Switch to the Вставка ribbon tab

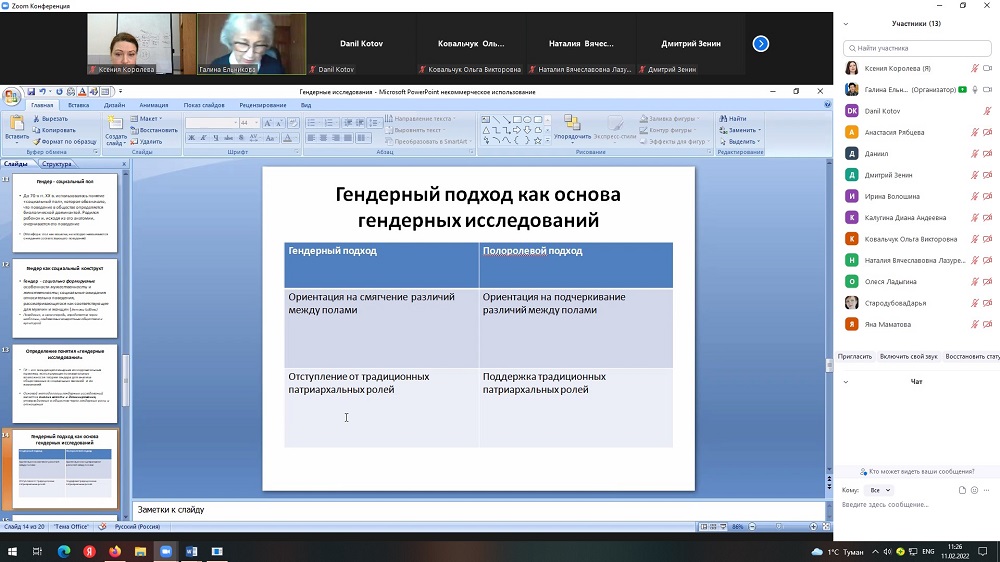[x=78, y=105]
